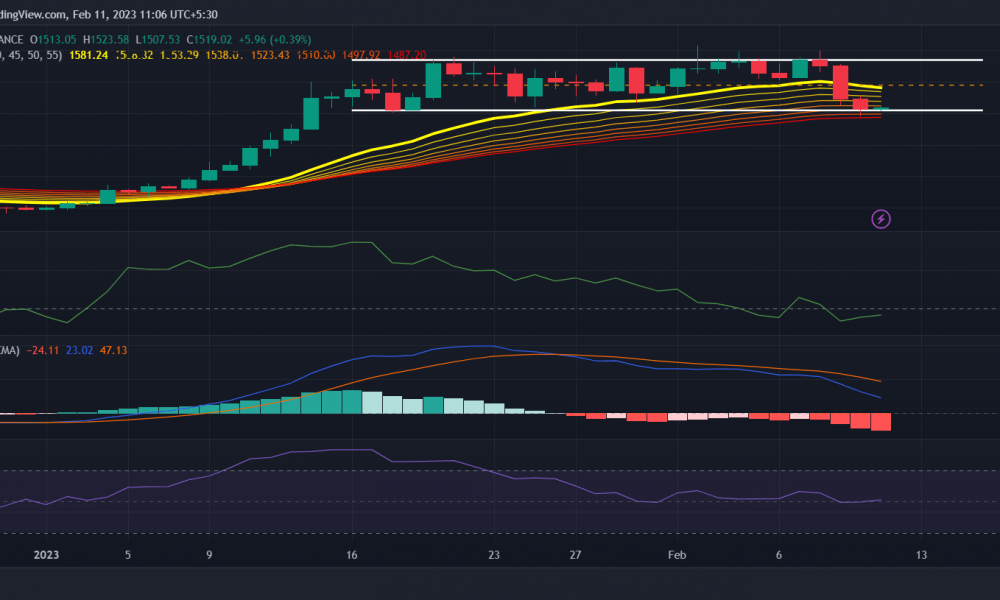1000x600 pixels.
Task: Click the open price value O1513.05
Action: point(53,40)
